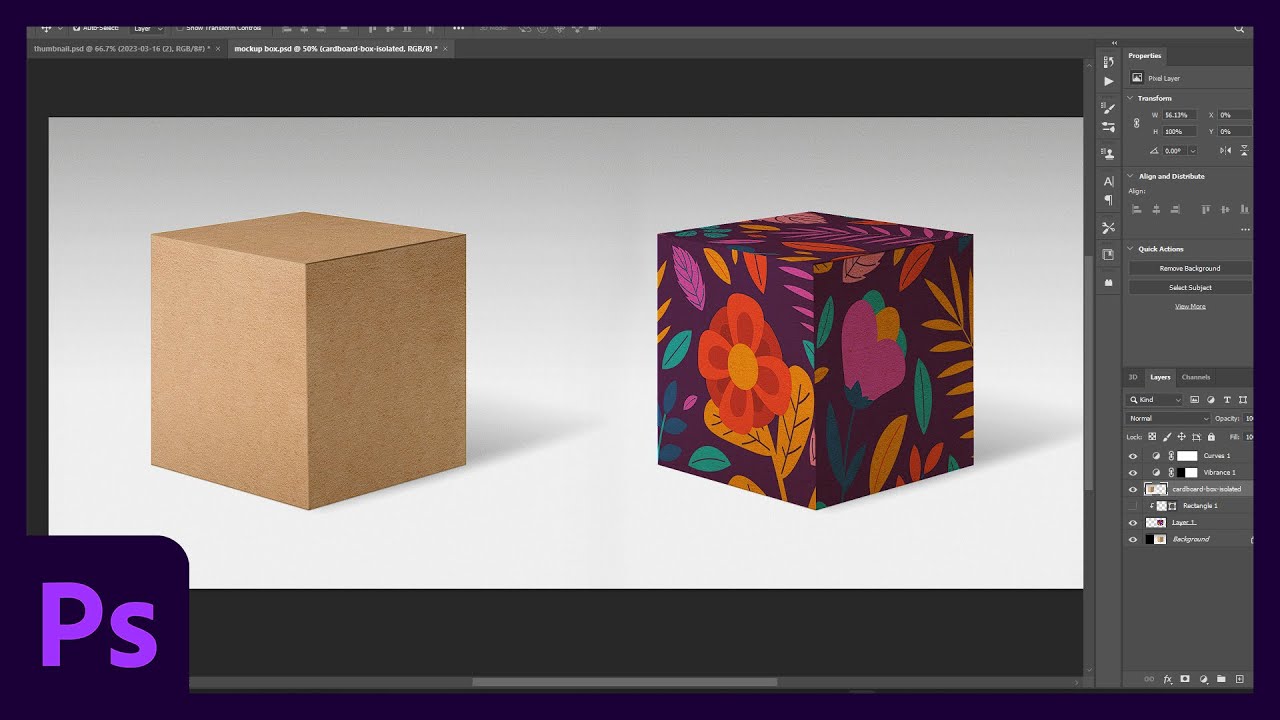Open the Character panel icon
This screenshot has width=1280, height=720.
[x=1108, y=181]
